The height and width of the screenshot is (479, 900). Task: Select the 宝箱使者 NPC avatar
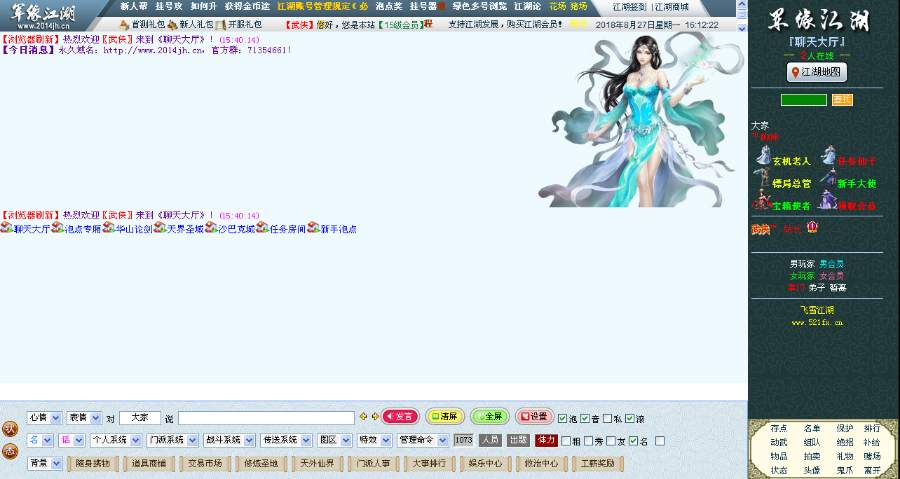point(762,200)
